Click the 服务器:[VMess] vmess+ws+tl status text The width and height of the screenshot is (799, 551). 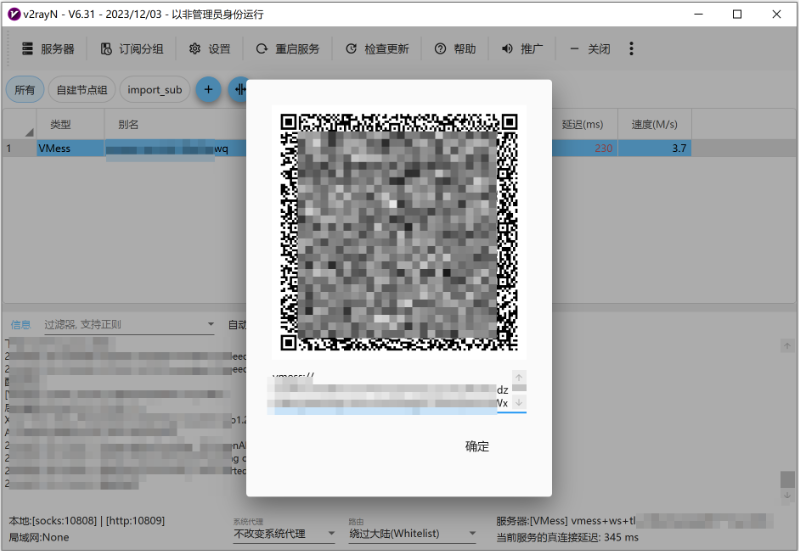[566, 521]
